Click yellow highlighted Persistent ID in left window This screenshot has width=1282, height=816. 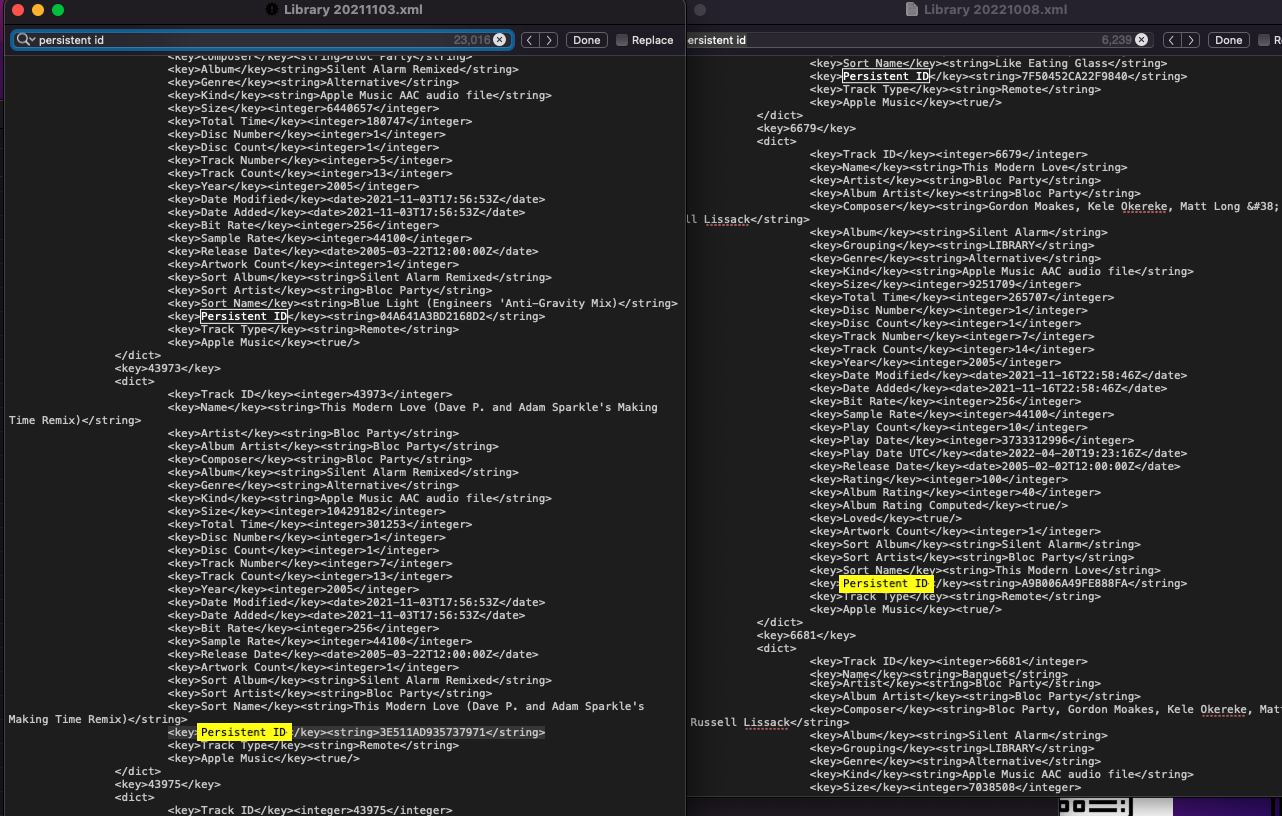click(x=243, y=733)
